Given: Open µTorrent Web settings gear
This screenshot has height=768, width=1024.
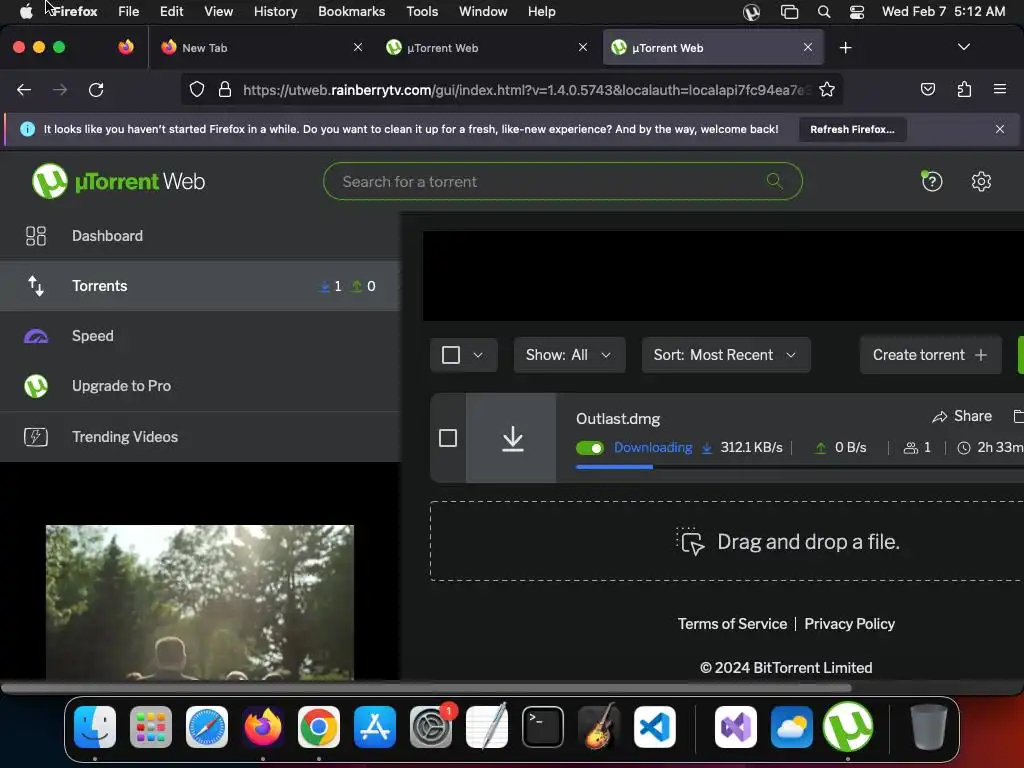Looking at the screenshot, I should click(981, 182).
